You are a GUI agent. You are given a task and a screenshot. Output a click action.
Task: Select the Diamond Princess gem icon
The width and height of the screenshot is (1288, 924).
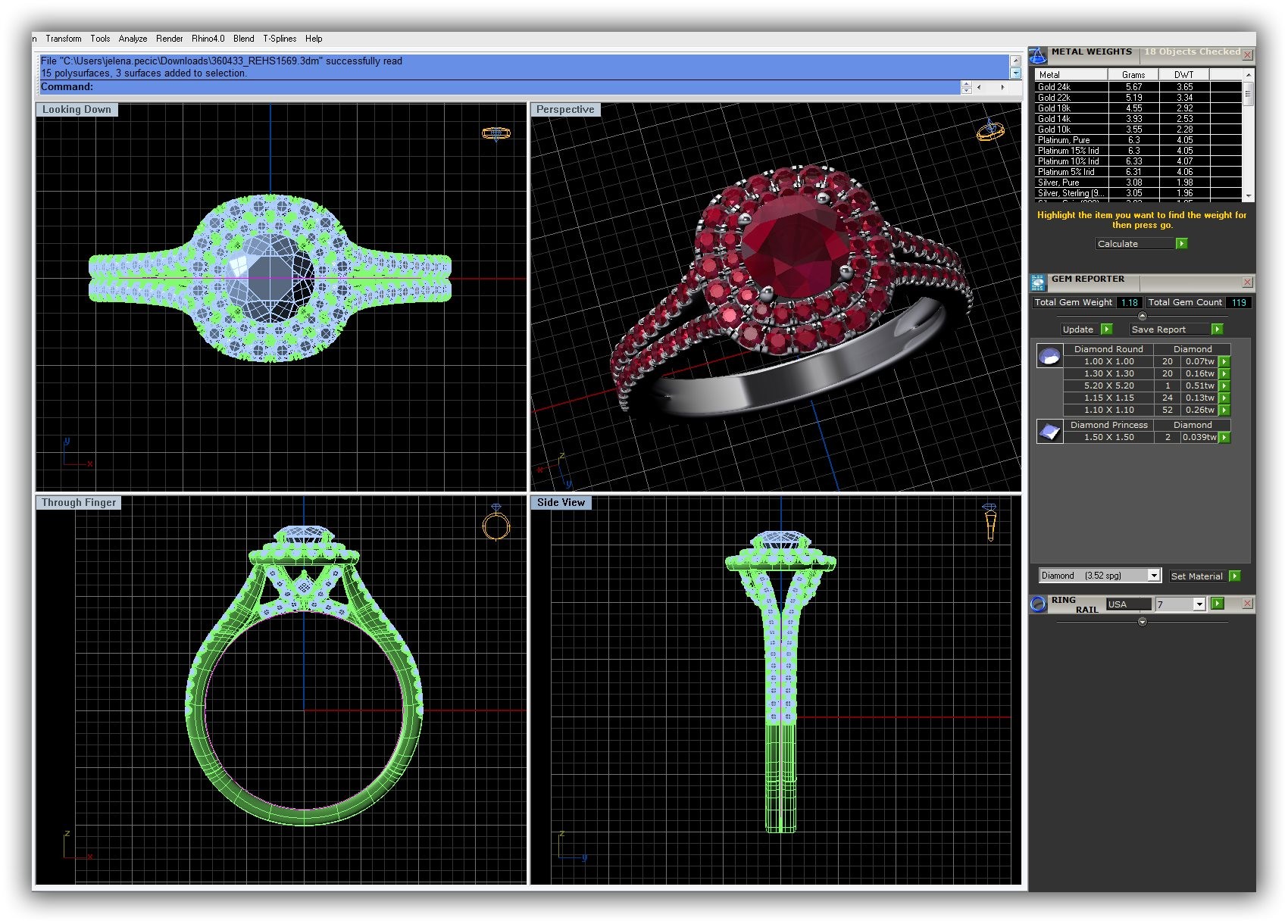[1049, 432]
